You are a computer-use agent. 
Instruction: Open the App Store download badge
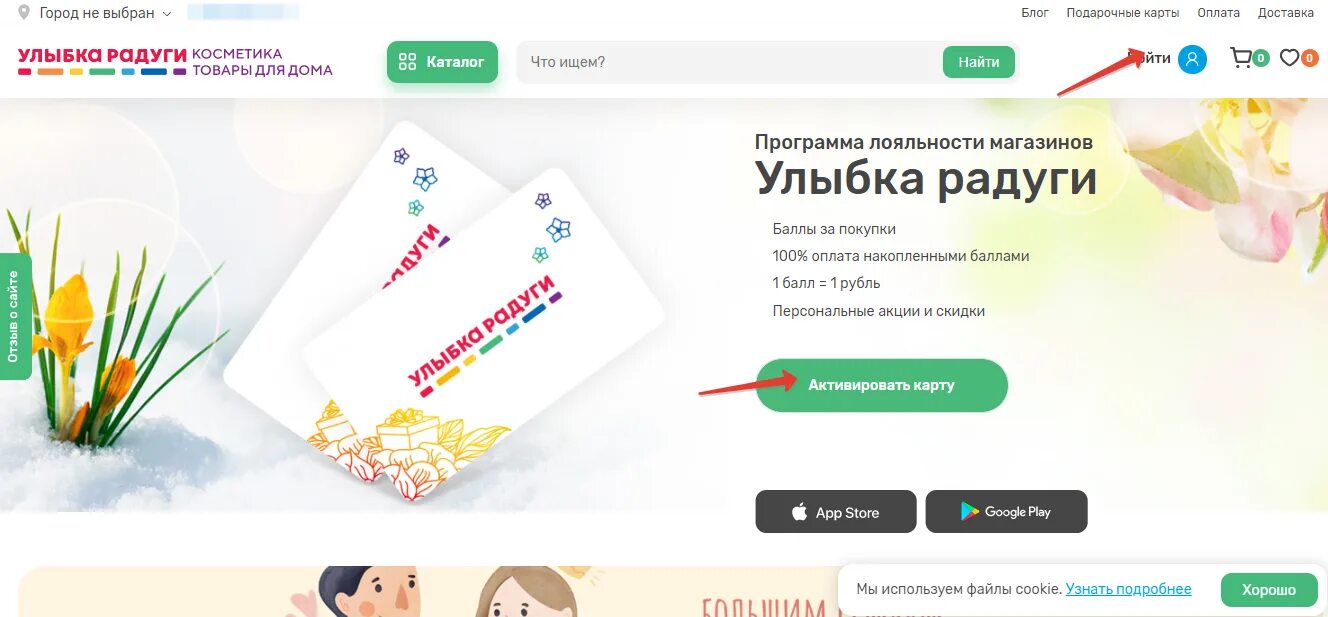coord(836,511)
